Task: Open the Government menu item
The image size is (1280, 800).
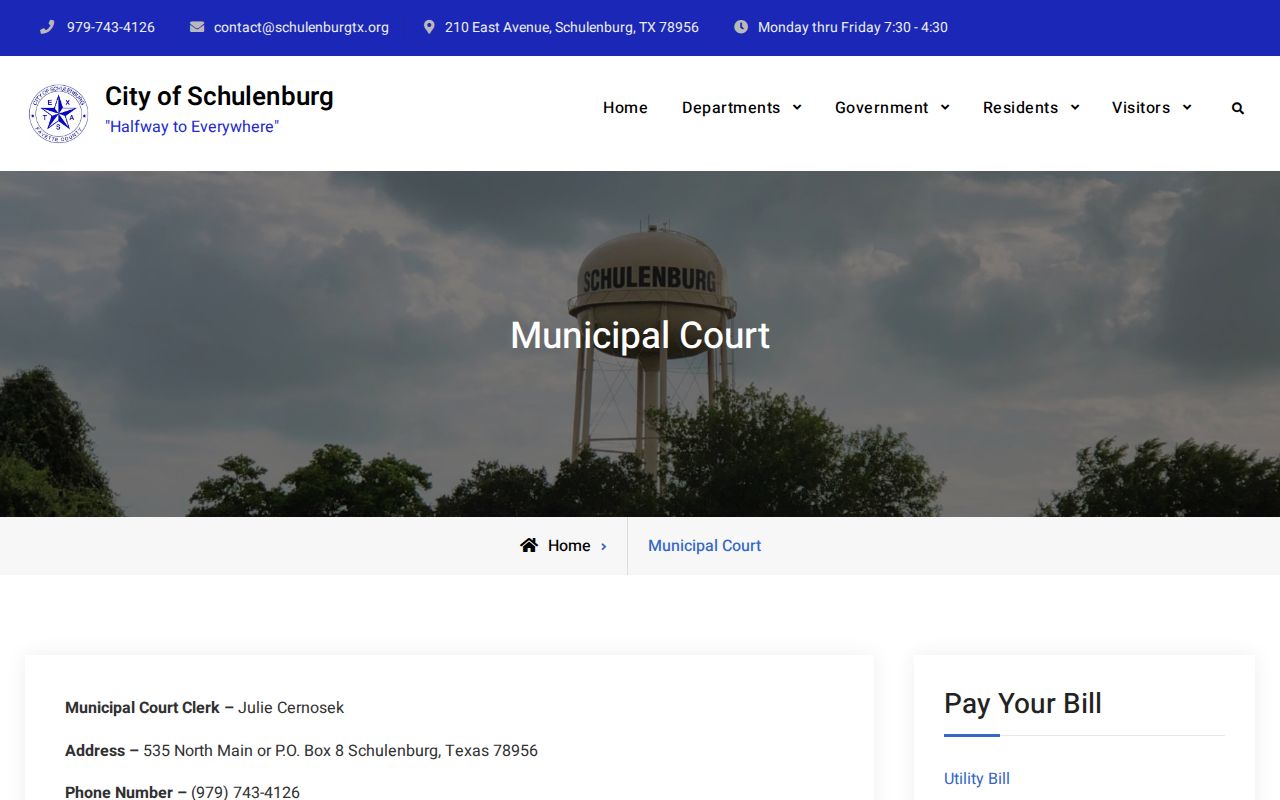Action: (x=882, y=107)
